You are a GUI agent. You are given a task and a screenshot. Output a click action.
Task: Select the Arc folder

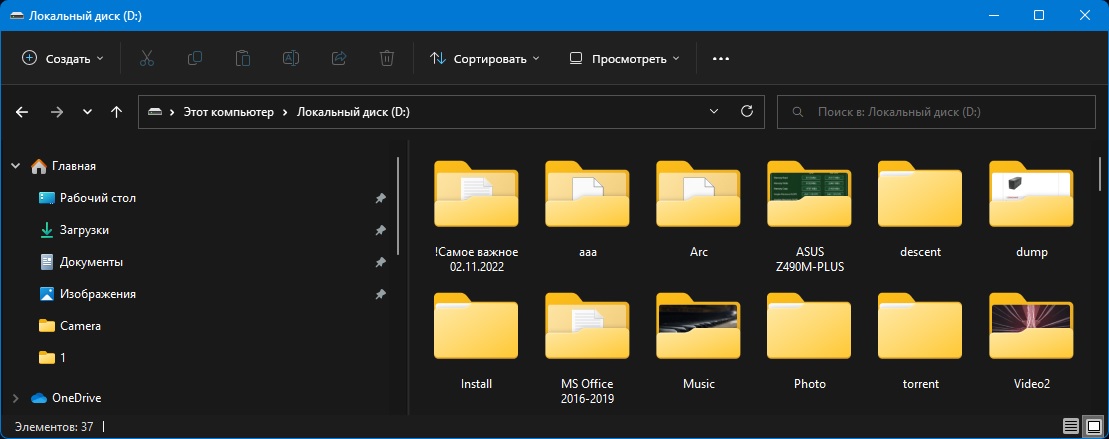pyautogui.click(x=698, y=209)
